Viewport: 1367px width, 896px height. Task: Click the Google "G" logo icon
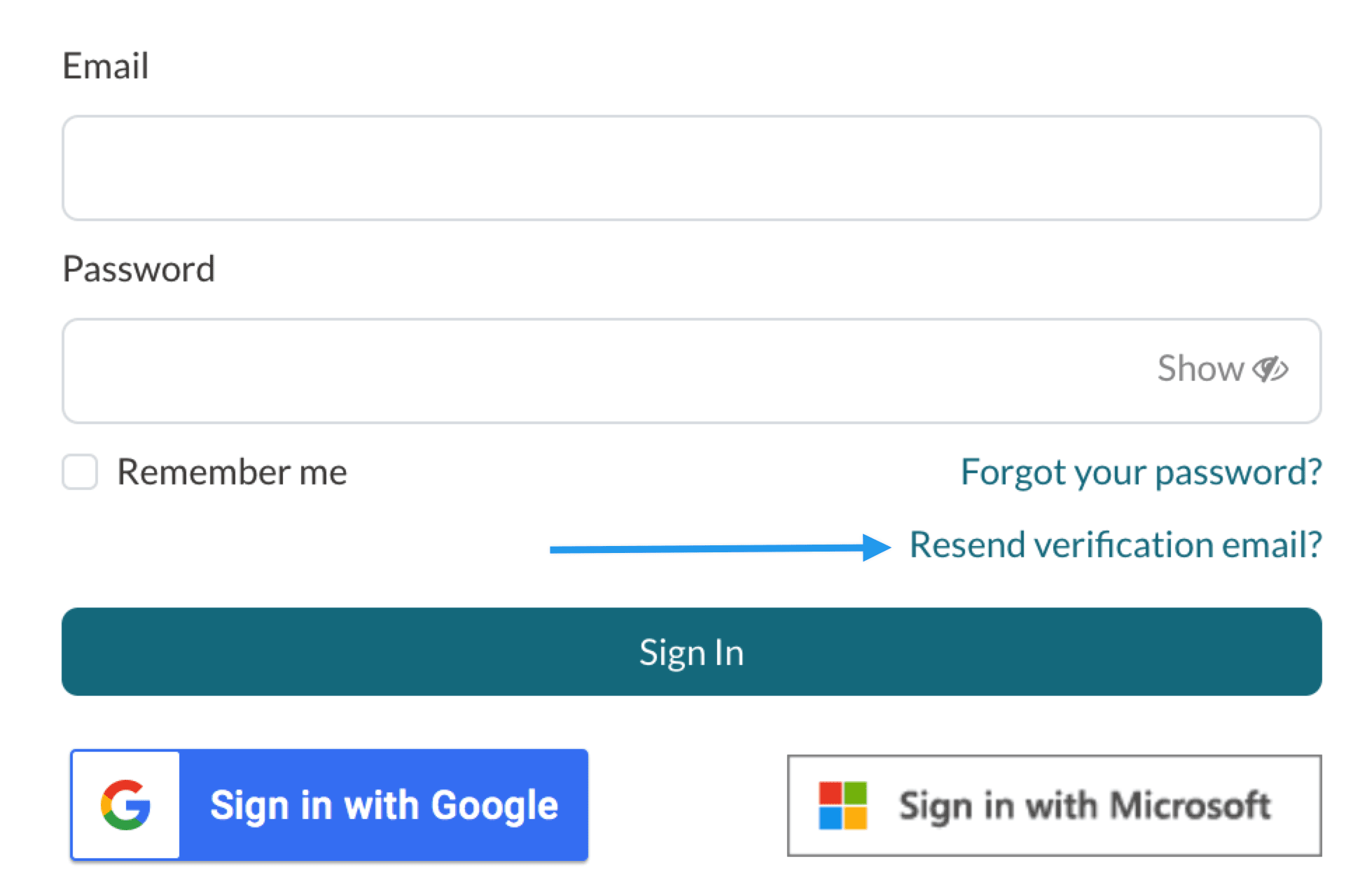126,803
